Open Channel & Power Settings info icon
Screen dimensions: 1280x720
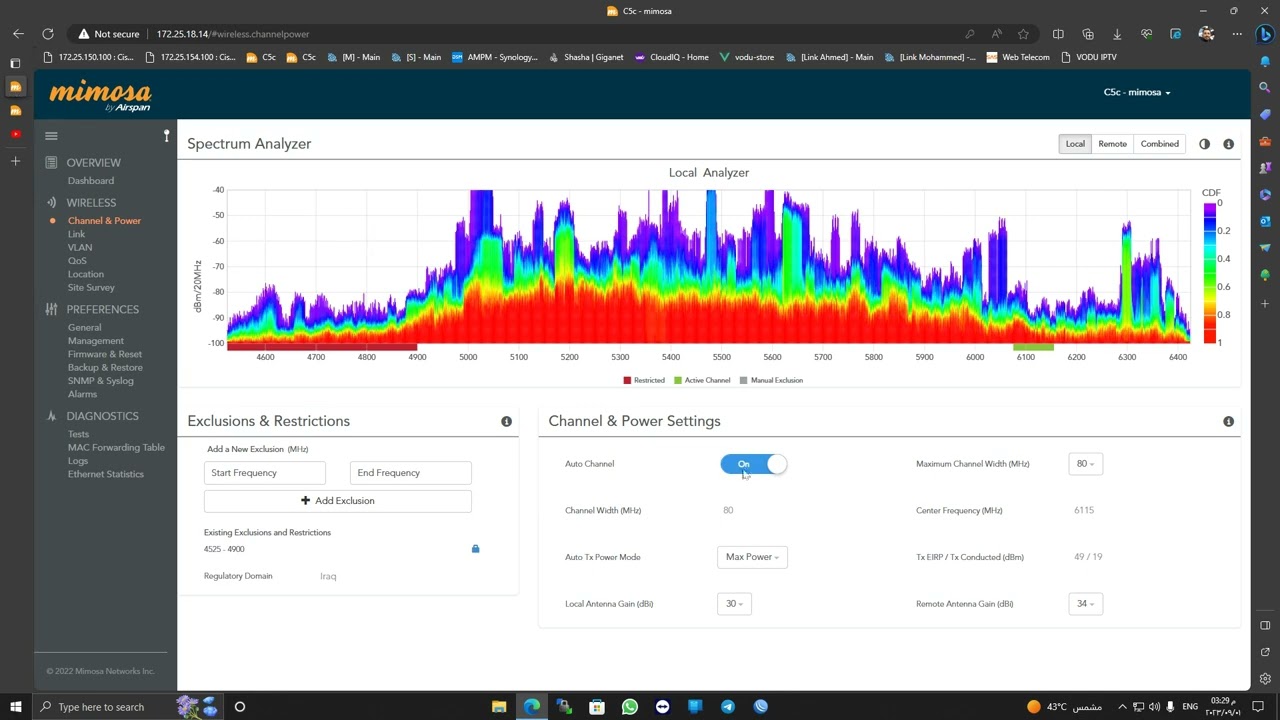1228,422
